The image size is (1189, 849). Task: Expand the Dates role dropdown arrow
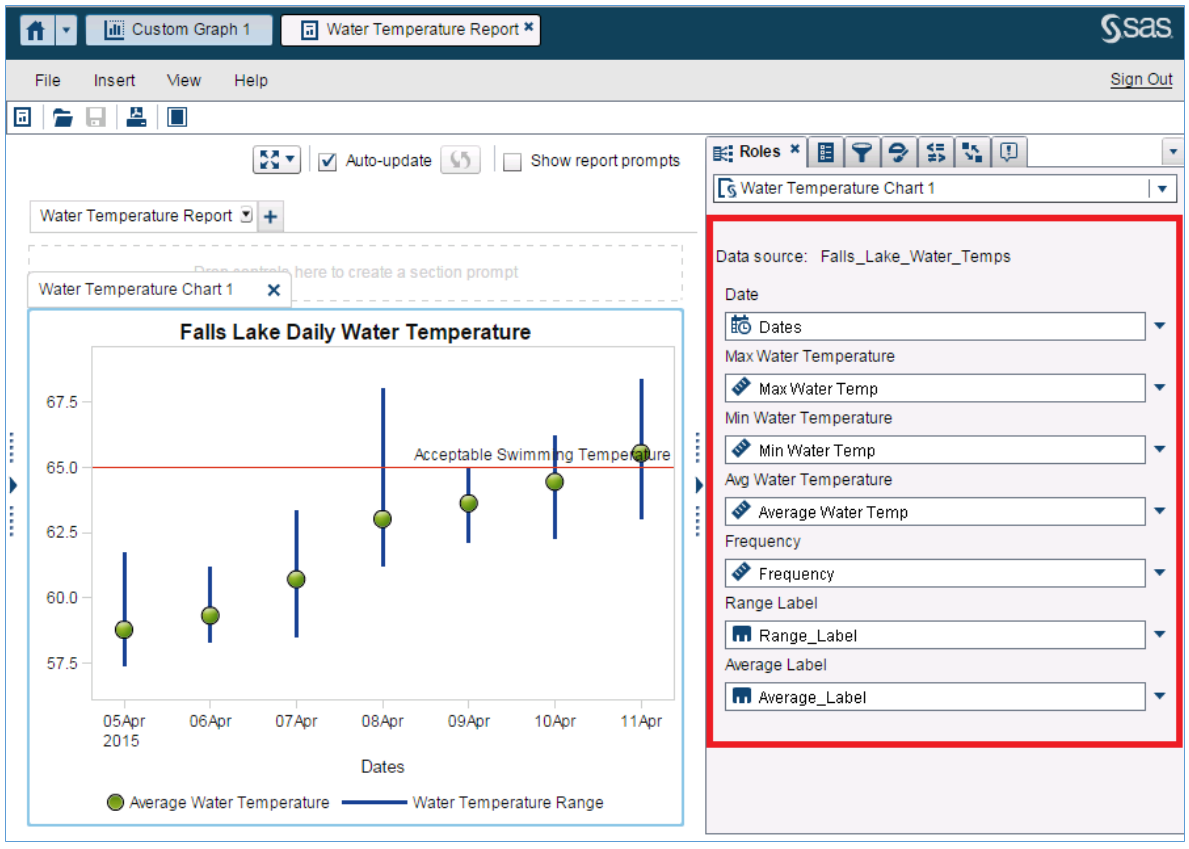coord(1160,326)
